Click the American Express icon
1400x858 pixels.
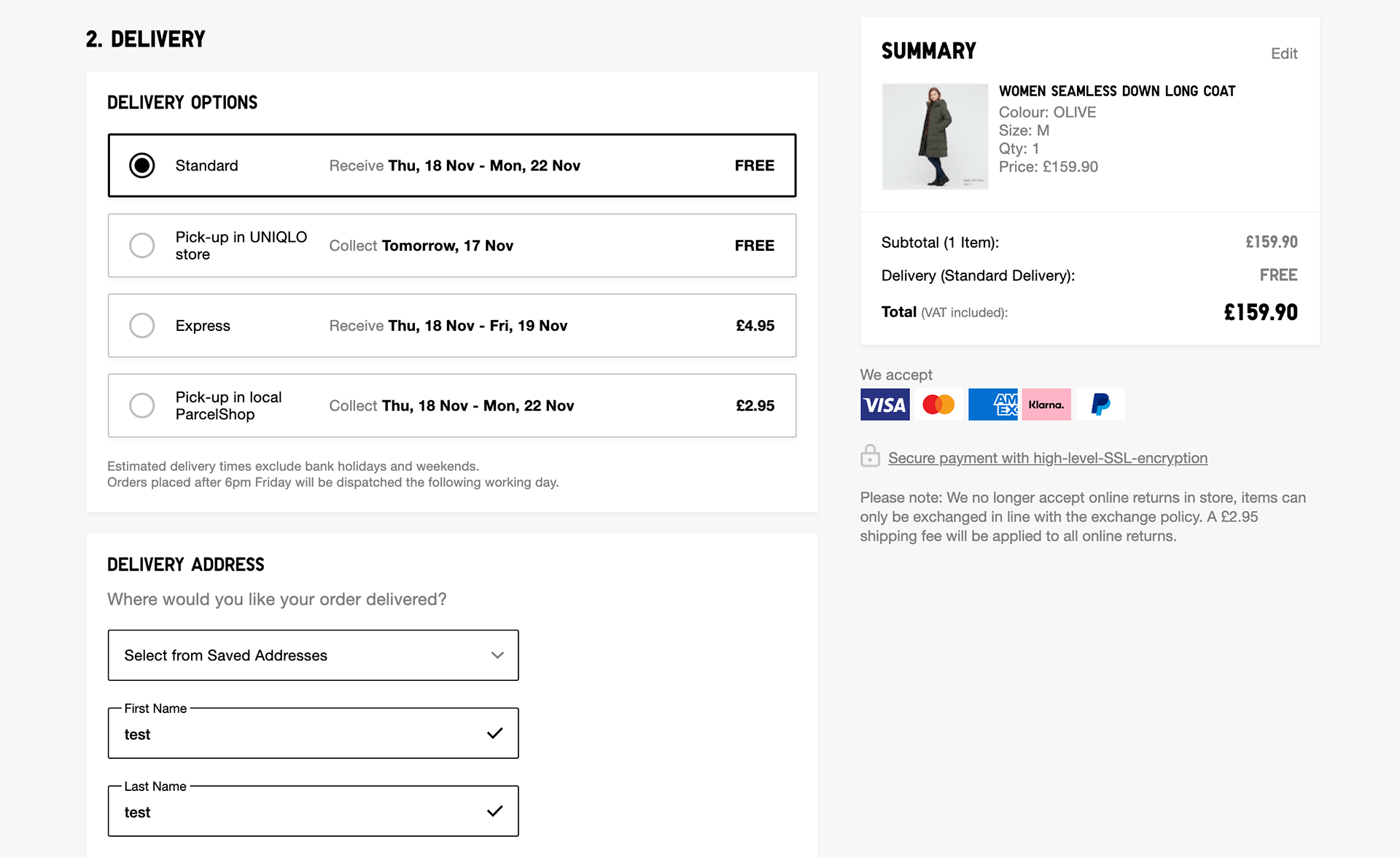992,405
